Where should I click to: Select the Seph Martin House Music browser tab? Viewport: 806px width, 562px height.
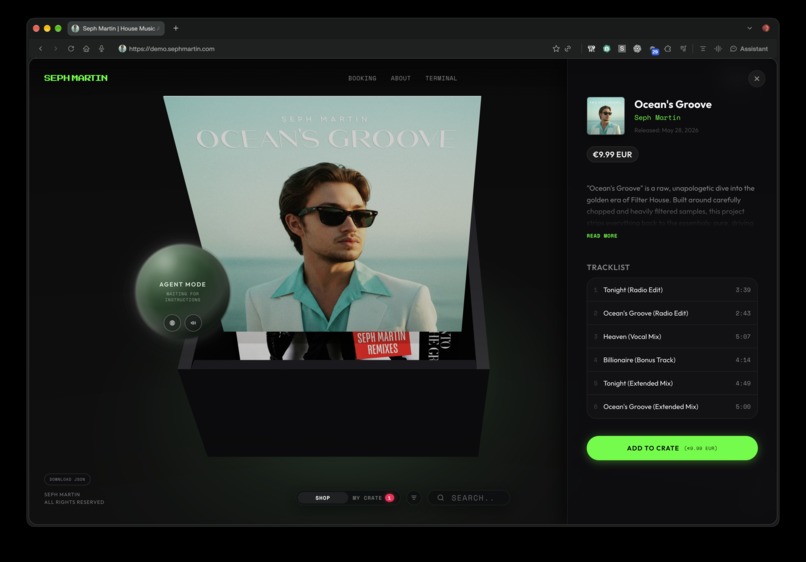pos(116,28)
